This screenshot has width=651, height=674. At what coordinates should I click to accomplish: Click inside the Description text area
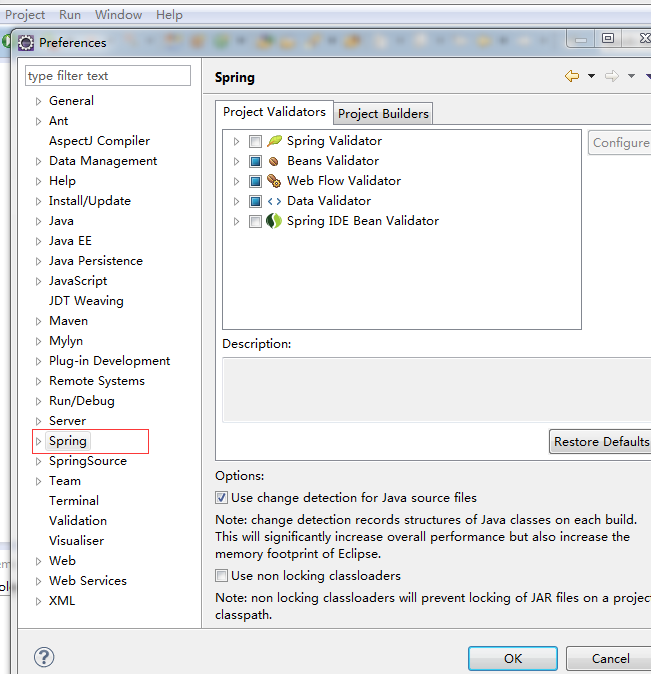point(436,389)
